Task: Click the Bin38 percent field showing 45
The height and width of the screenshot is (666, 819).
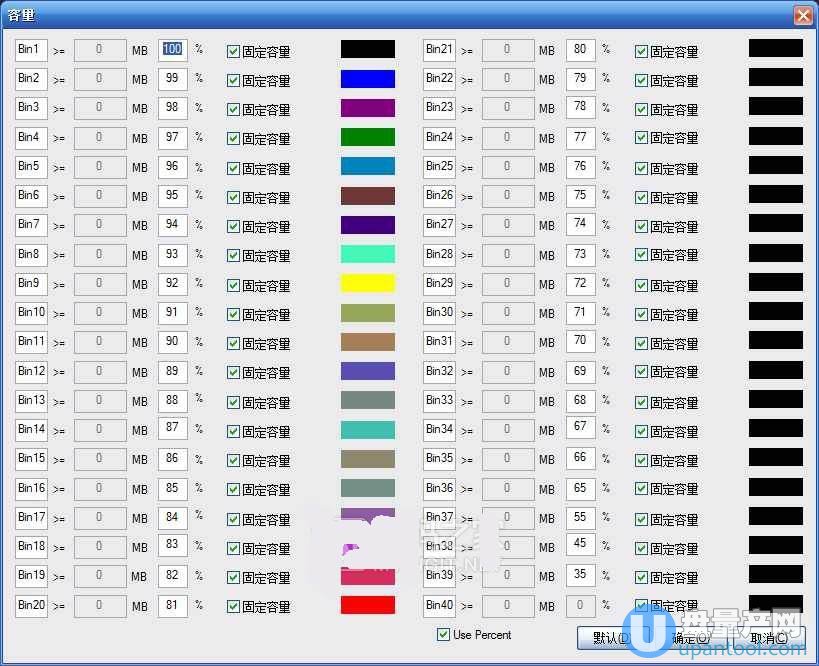Action: pyautogui.click(x=580, y=545)
